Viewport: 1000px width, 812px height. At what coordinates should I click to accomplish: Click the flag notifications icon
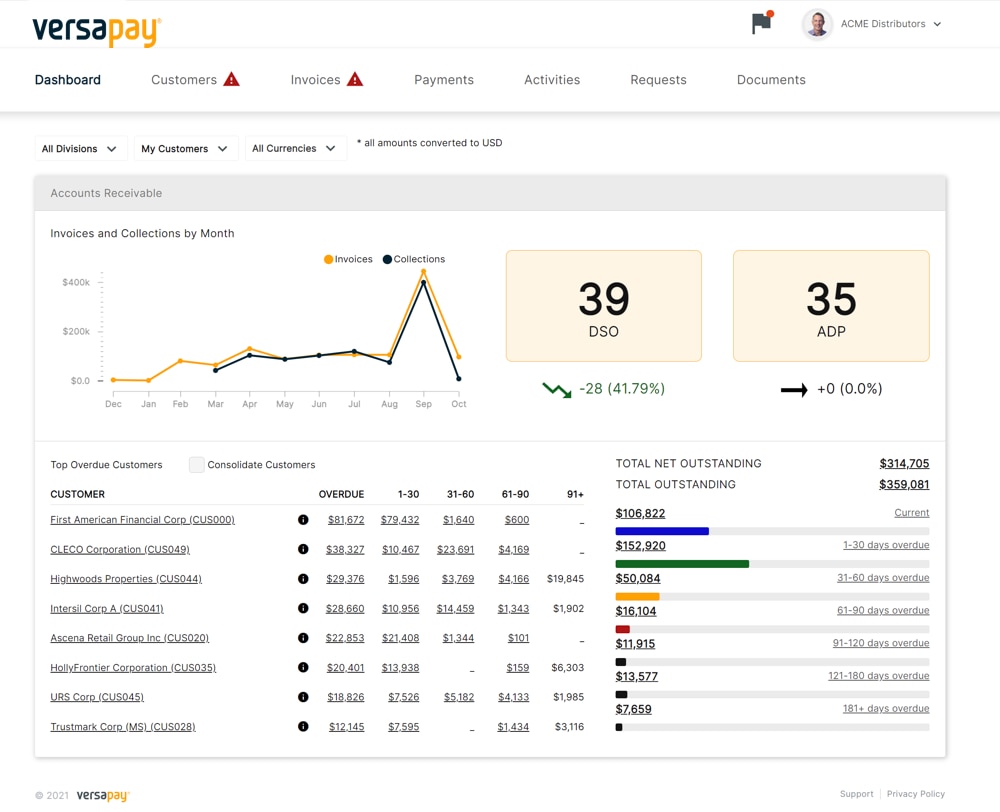click(x=761, y=23)
